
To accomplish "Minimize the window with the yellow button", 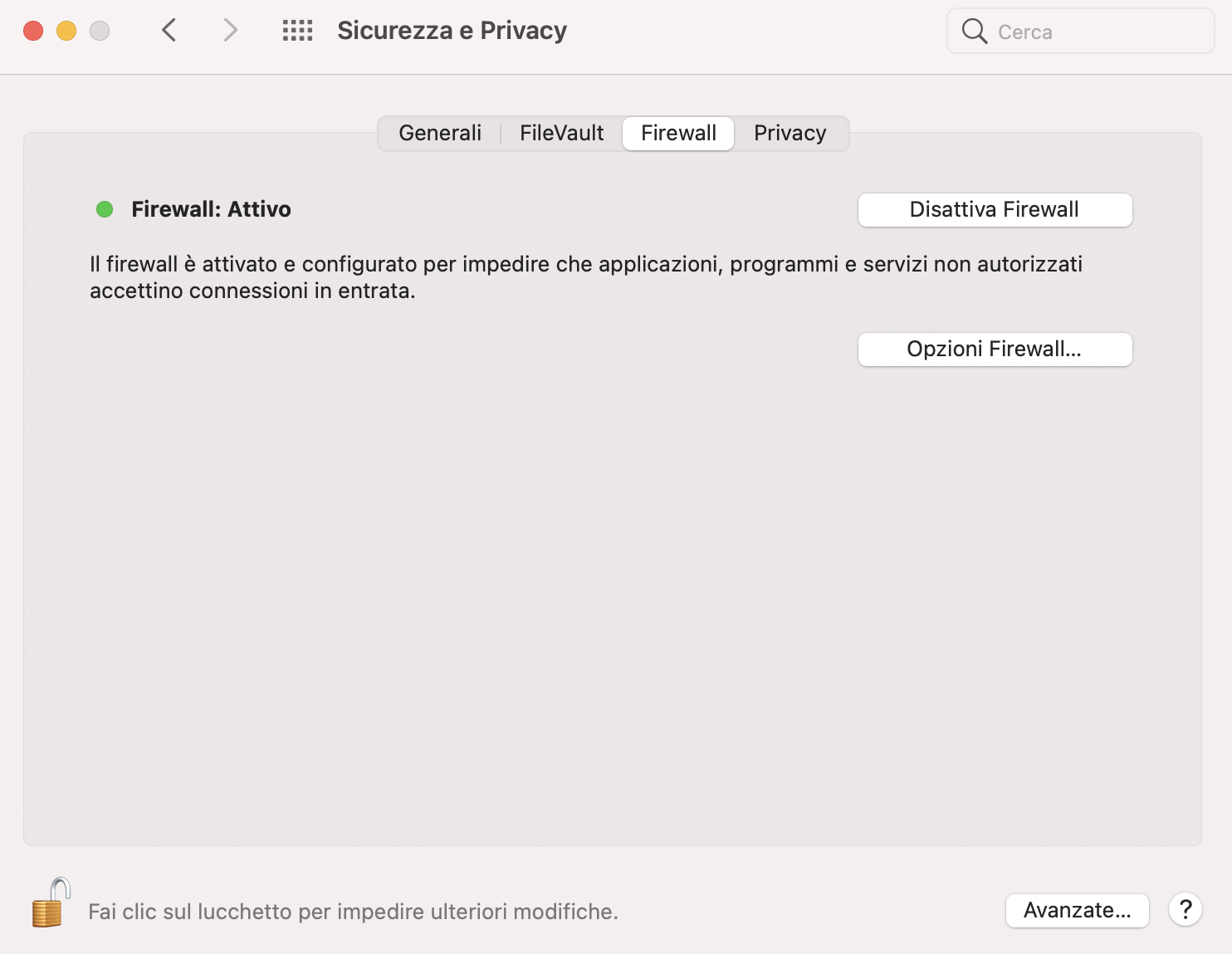I will tap(66, 31).
